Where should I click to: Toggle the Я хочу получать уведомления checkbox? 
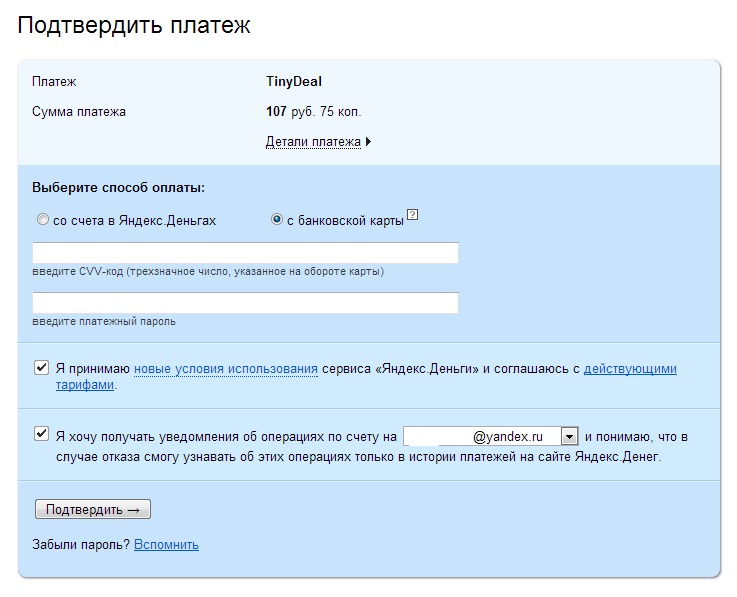pyautogui.click(x=42, y=434)
